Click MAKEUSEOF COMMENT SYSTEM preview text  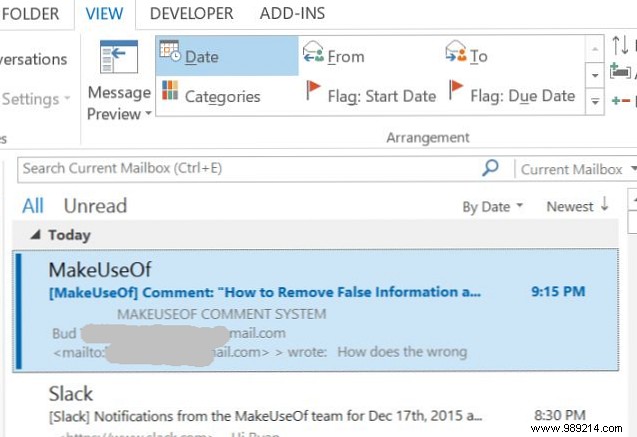click(222, 314)
